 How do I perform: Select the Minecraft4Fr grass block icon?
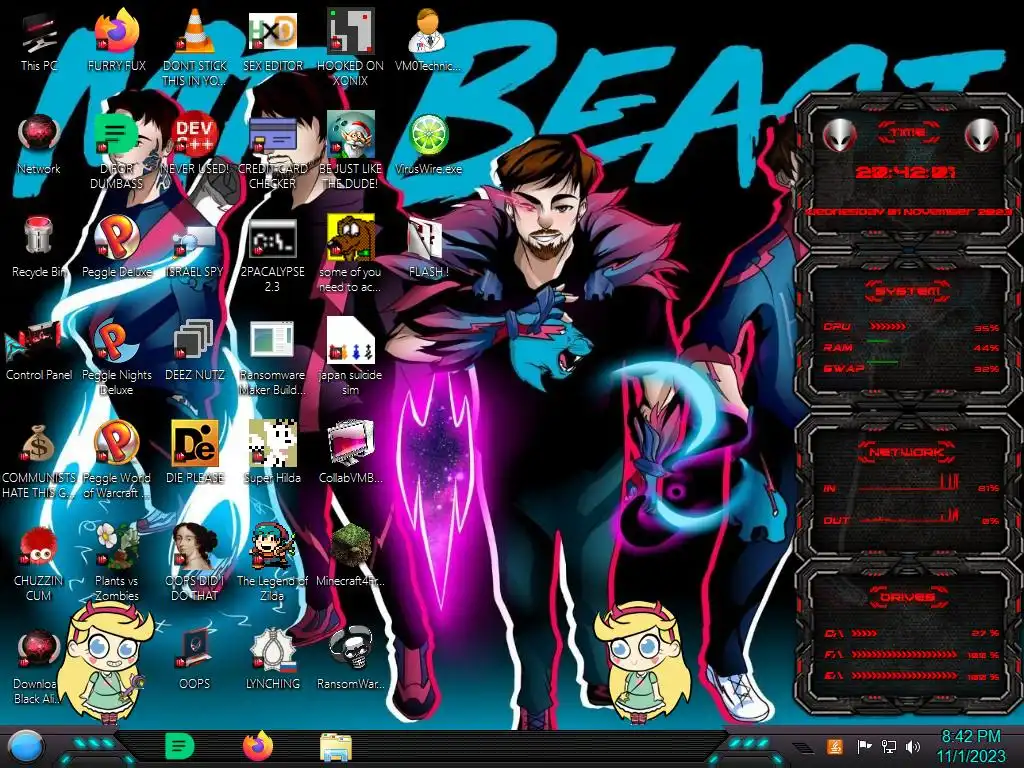[x=350, y=557]
